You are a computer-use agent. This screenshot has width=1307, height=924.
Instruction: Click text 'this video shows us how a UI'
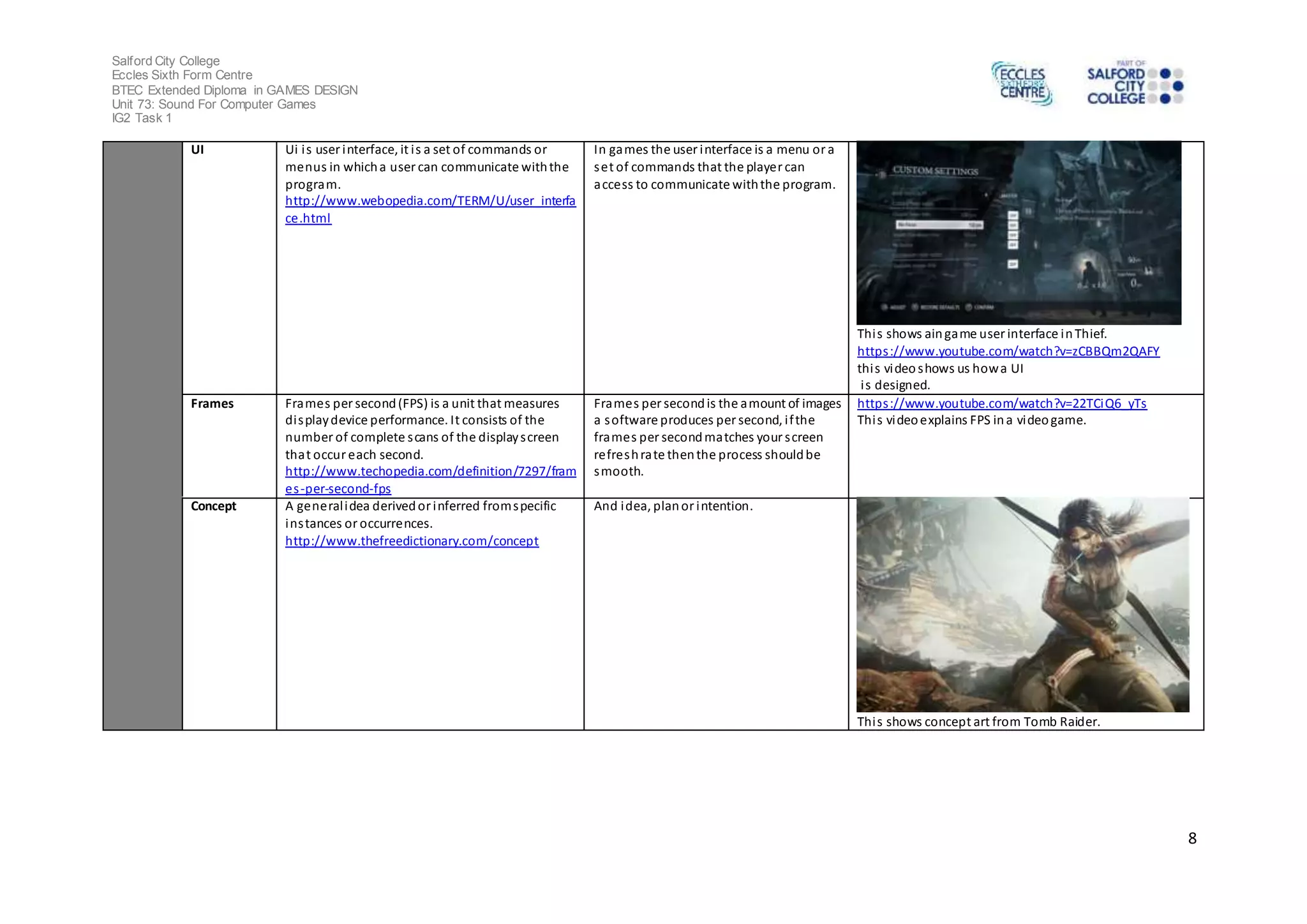click(x=940, y=368)
